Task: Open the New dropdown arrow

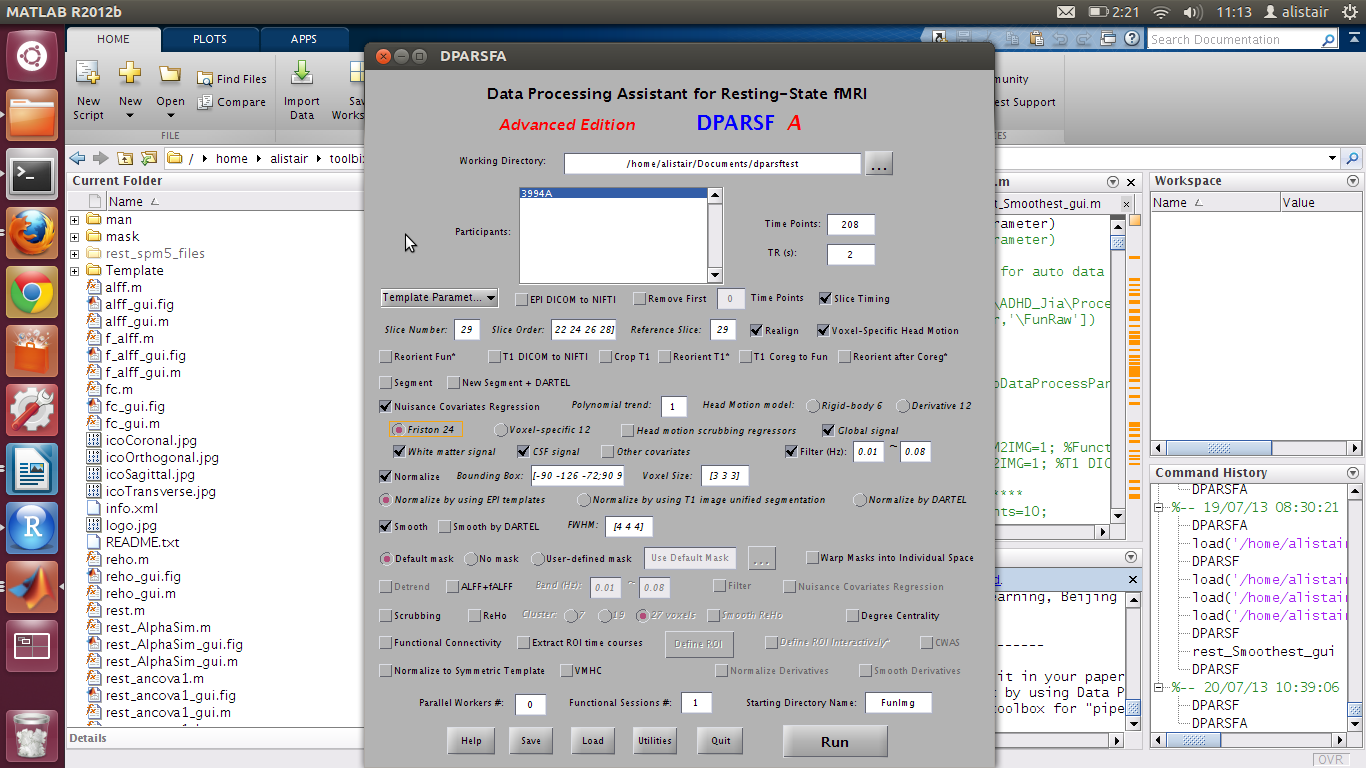Action: (130, 116)
